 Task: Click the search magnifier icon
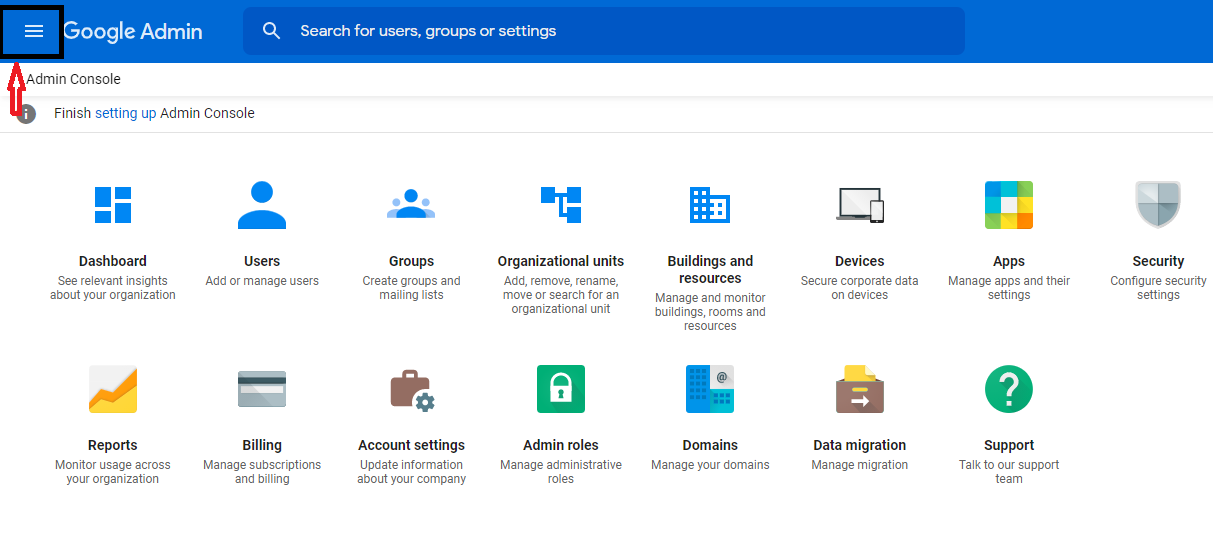pos(272,31)
